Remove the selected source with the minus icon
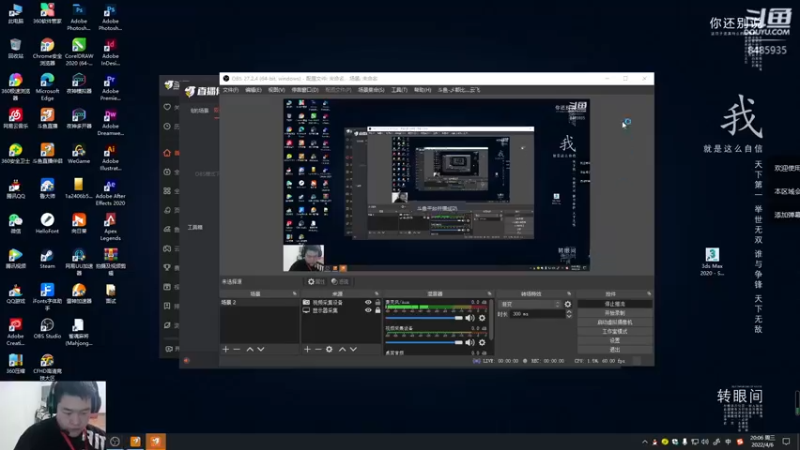The width and height of the screenshot is (800, 450). click(318, 349)
